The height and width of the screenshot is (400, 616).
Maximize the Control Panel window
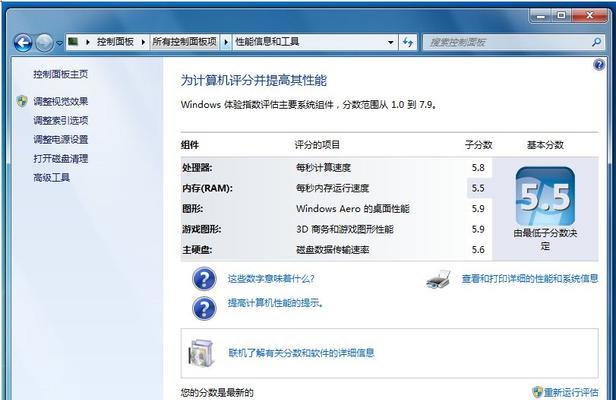561,16
